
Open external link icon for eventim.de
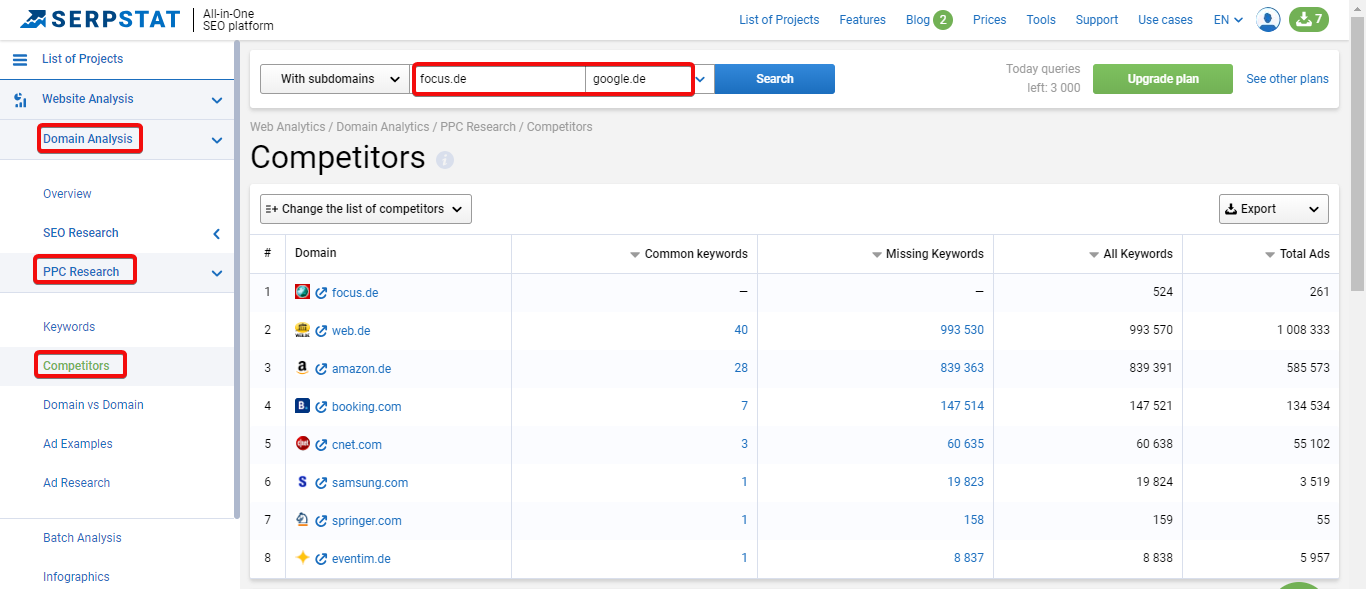pyautogui.click(x=321, y=559)
